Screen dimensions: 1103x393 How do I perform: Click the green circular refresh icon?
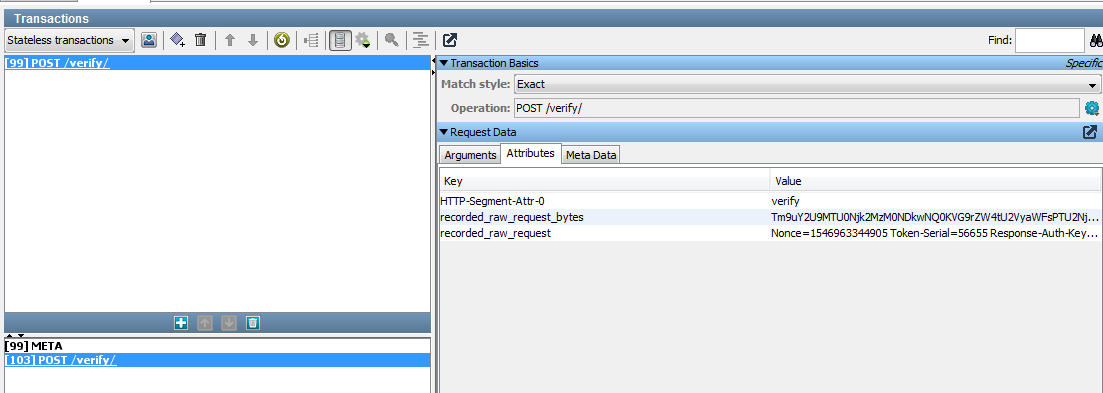coord(281,40)
